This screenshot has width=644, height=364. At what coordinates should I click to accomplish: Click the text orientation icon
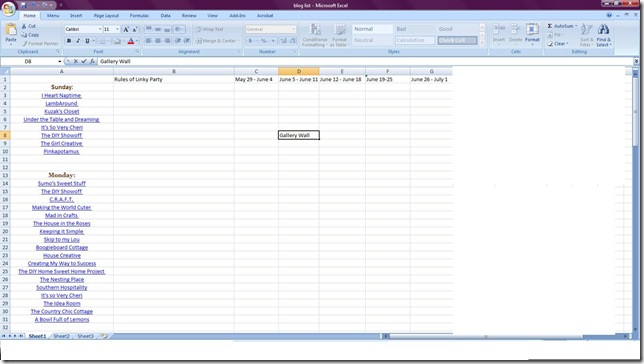178,29
